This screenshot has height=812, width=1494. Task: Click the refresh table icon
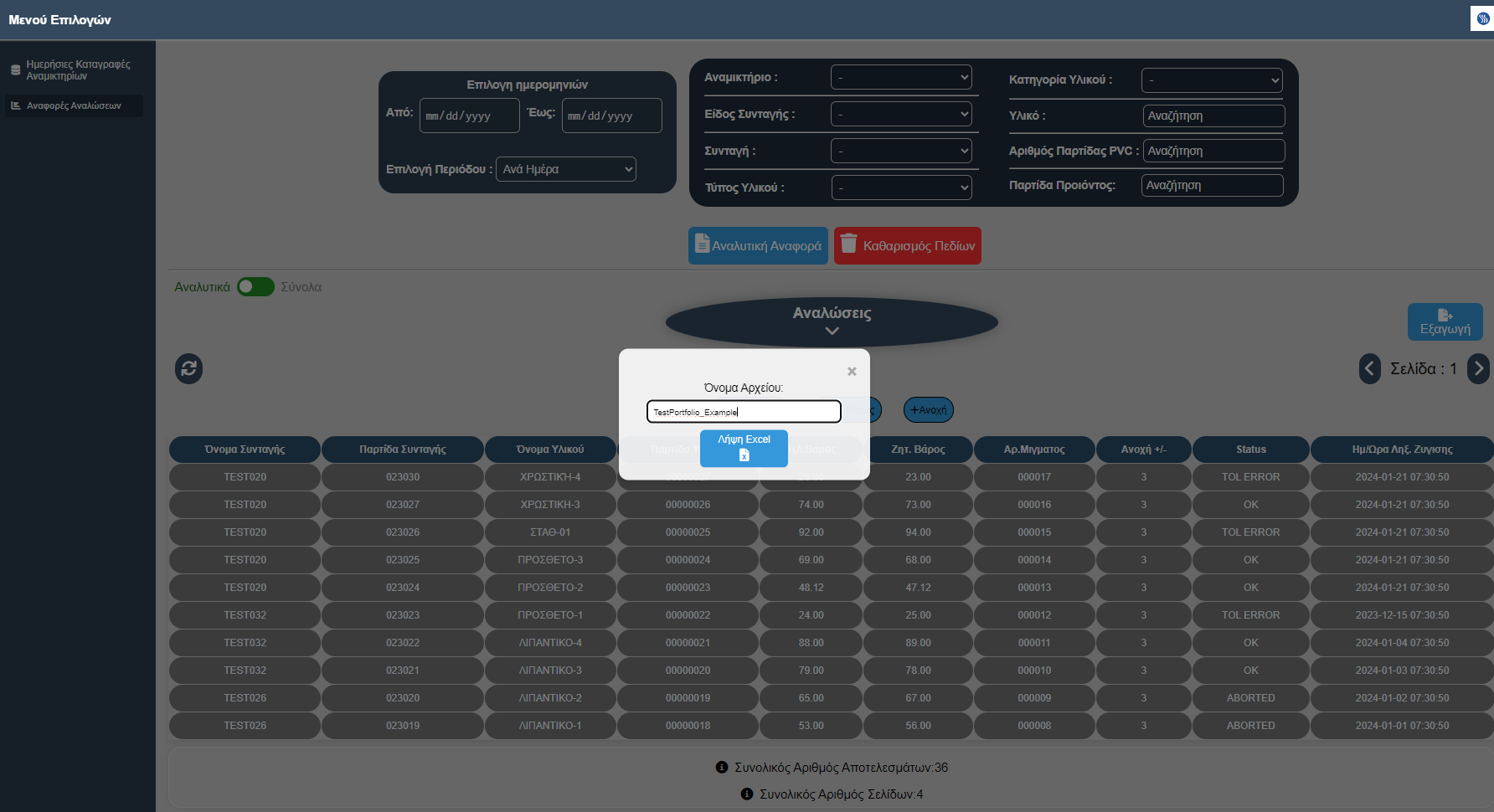pyautogui.click(x=188, y=368)
